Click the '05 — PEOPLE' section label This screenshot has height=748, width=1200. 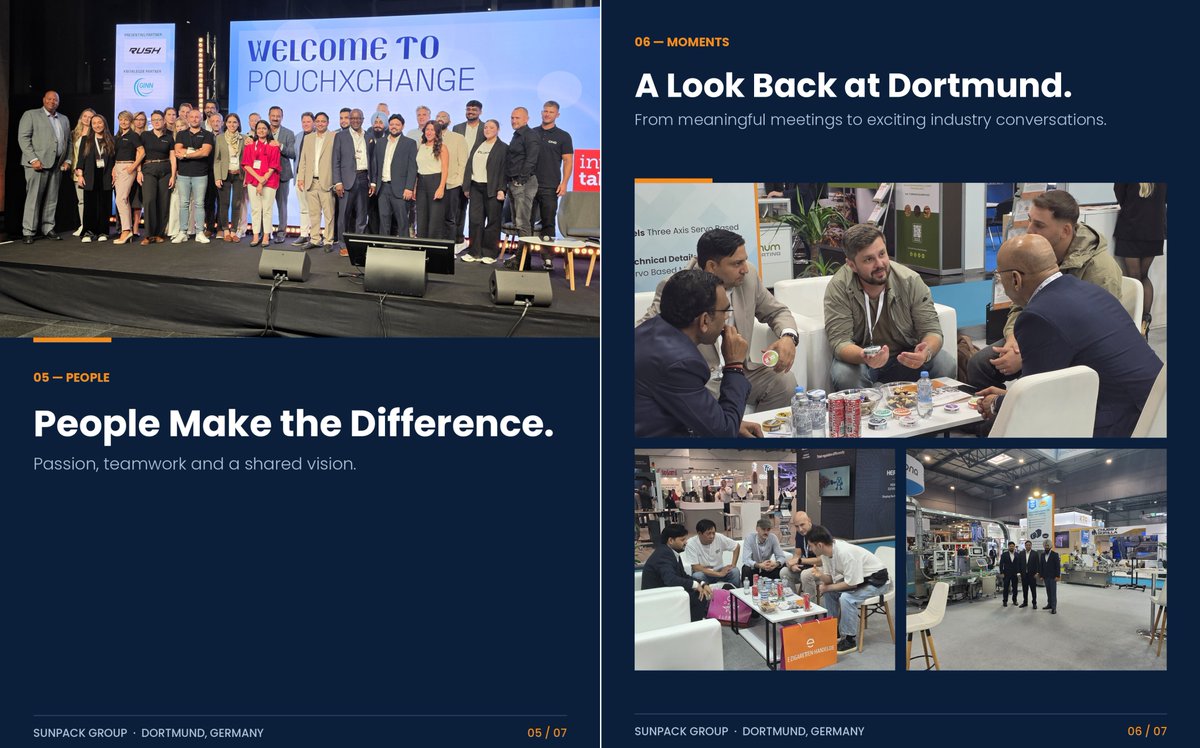71,378
